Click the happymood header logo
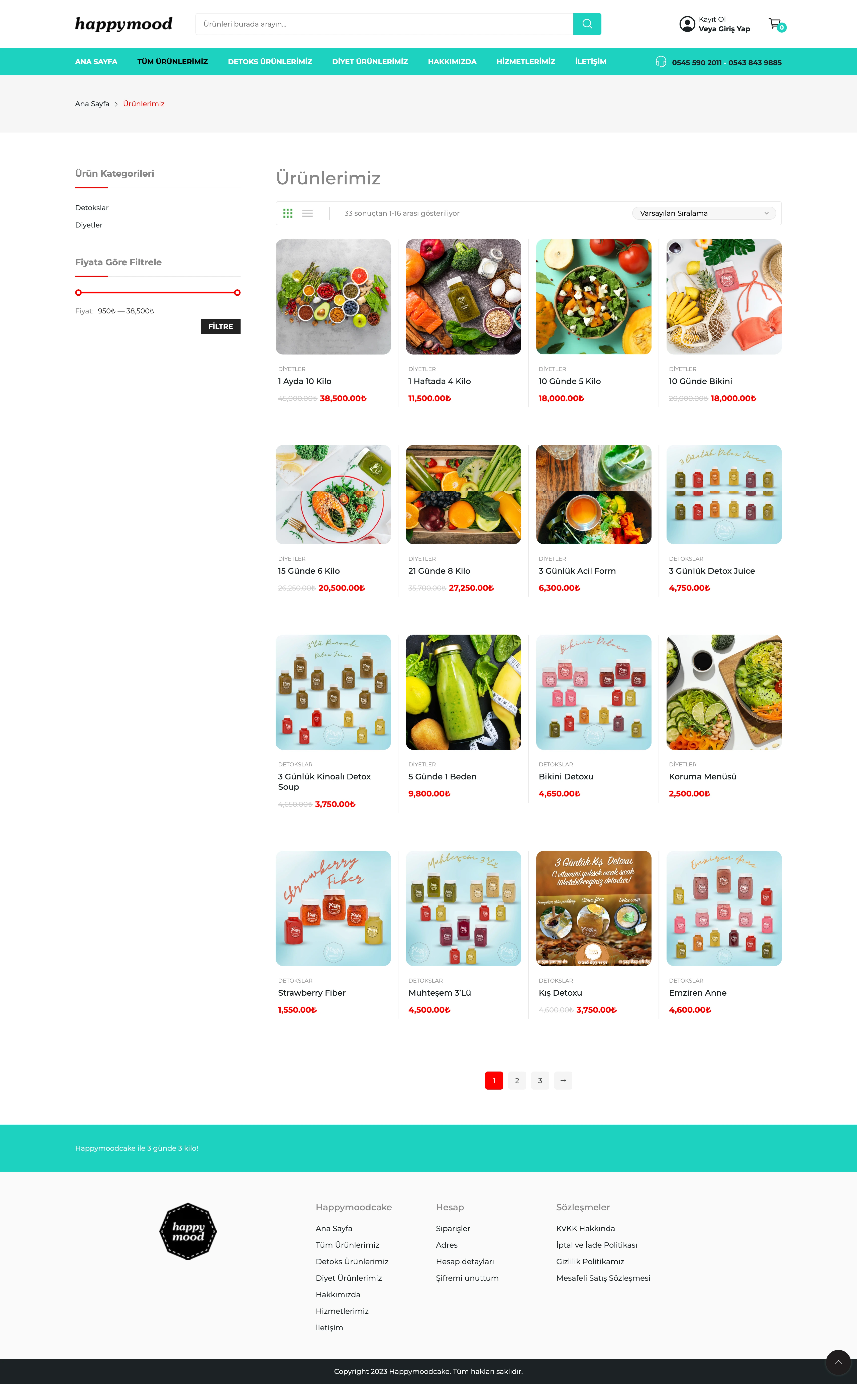This screenshot has width=857, height=1400. pyautogui.click(x=123, y=24)
